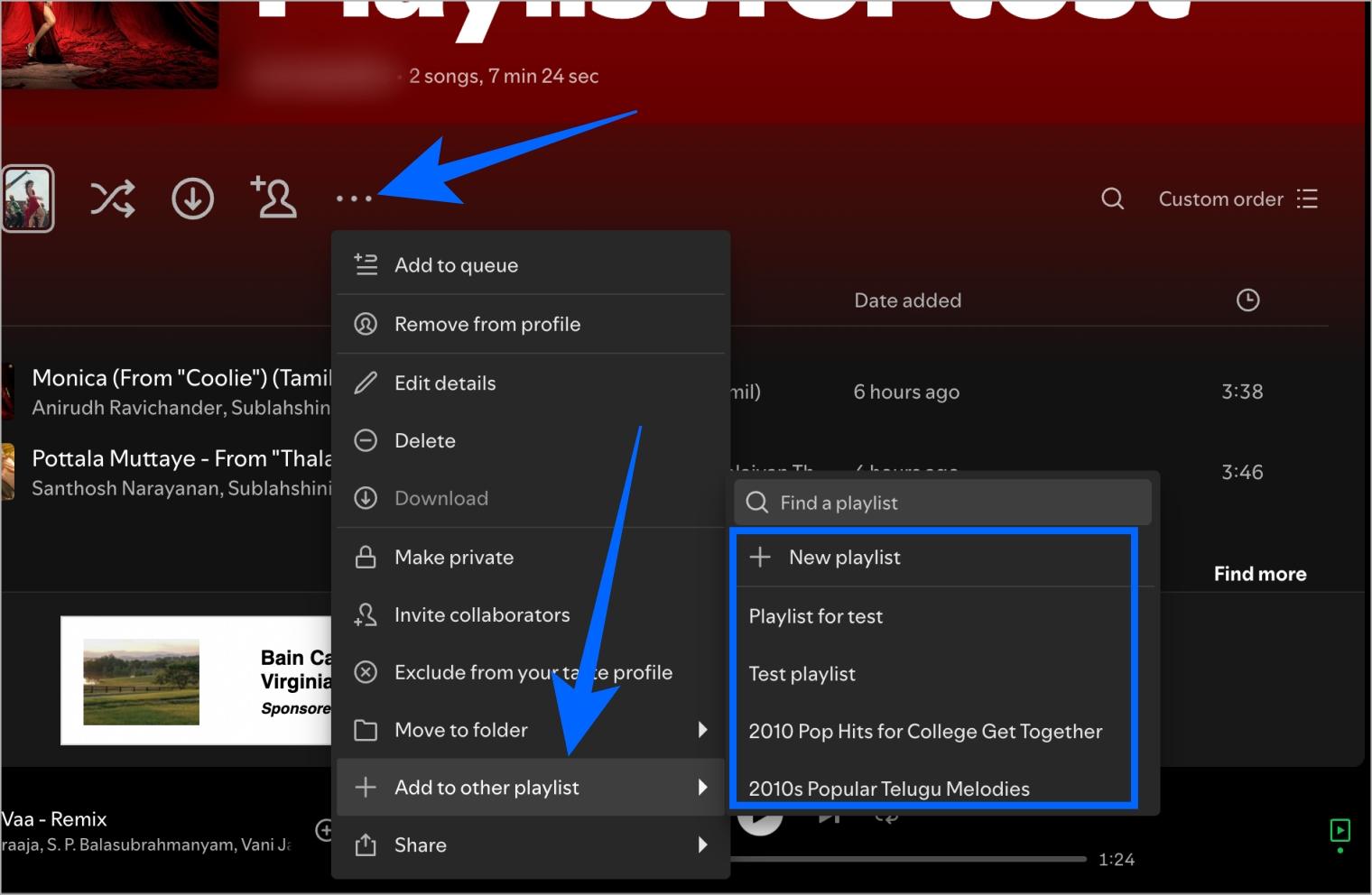Click the invite collaborators person icon in toolbar

(x=273, y=198)
